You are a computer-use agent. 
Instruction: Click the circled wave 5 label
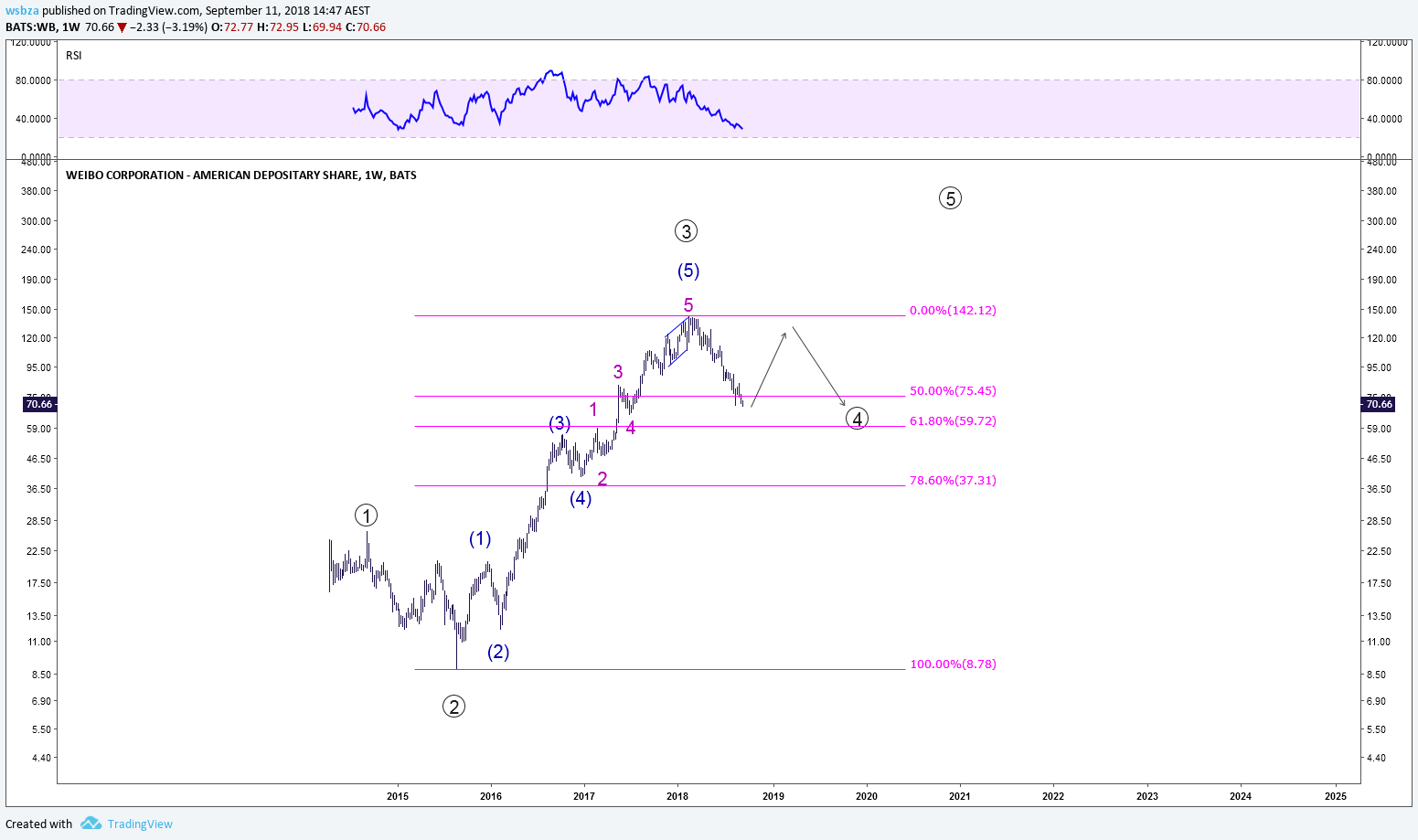click(950, 198)
